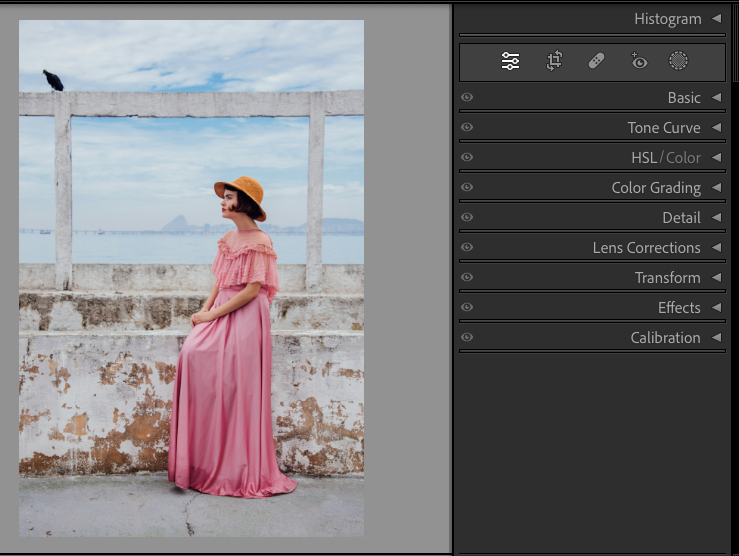Toggle Calibration panel eye icon

(467, 337)
